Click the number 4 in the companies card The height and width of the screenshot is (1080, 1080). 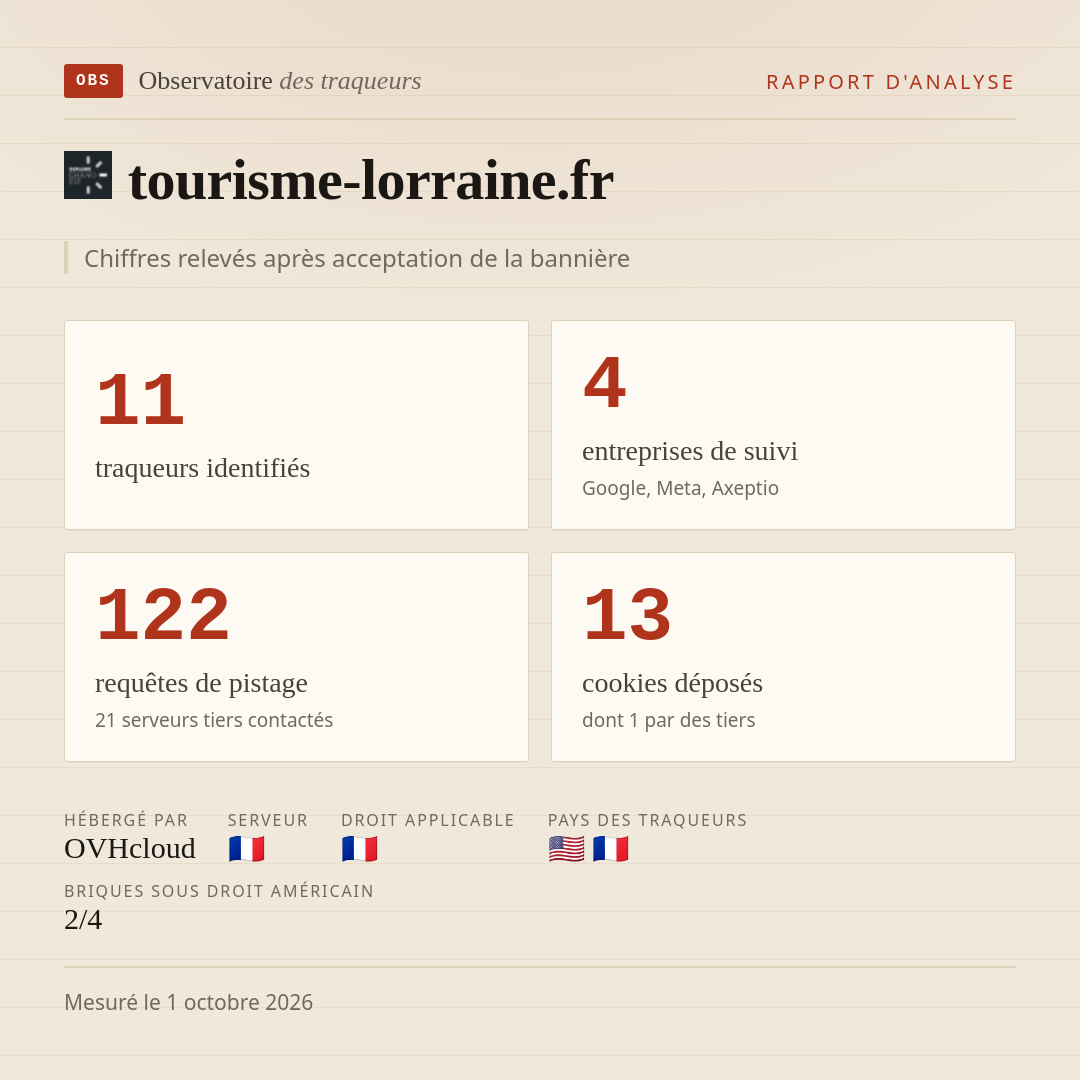click(x=605, y=382)
